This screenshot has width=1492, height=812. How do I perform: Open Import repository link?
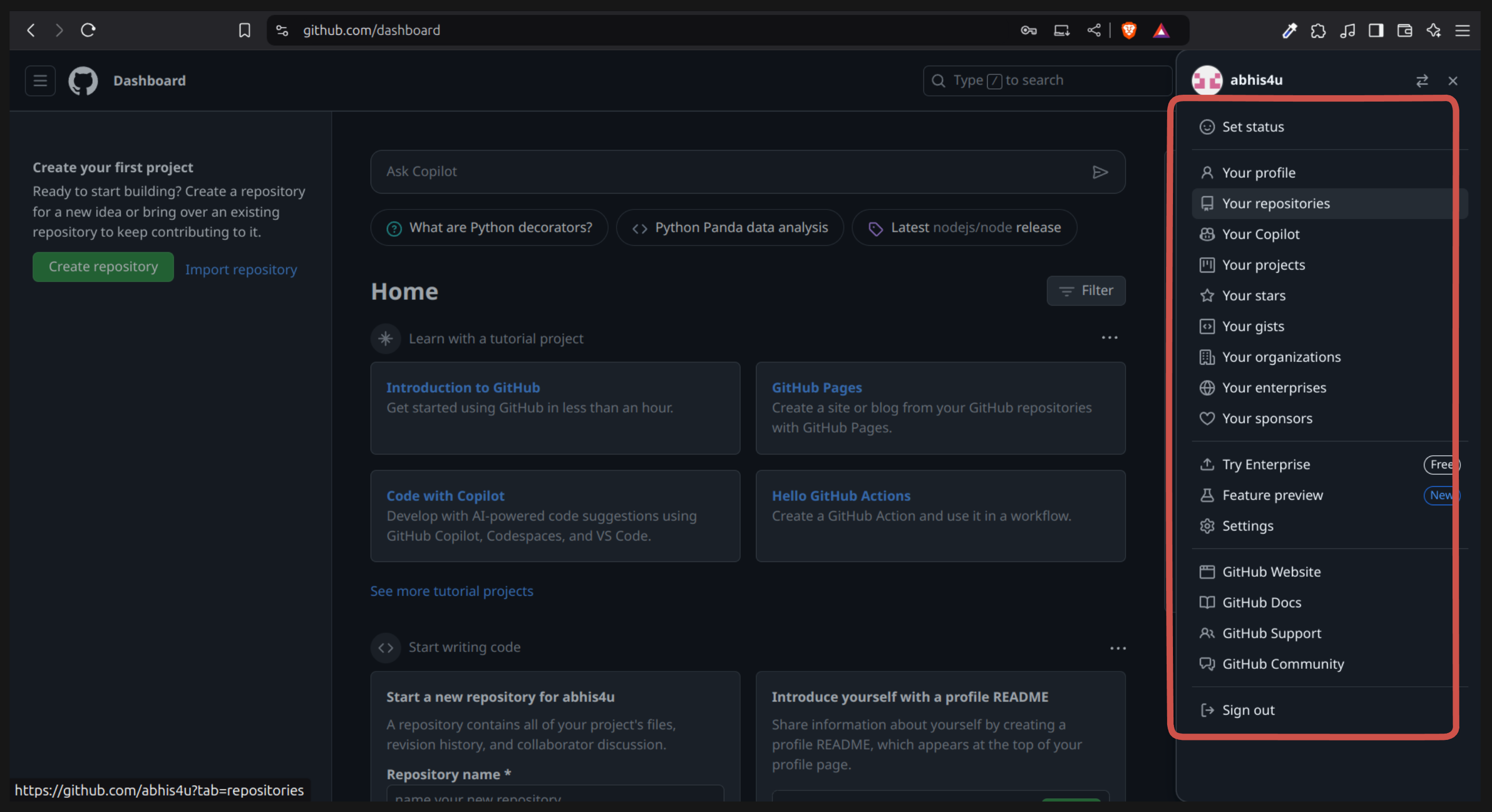coord(241,269)
